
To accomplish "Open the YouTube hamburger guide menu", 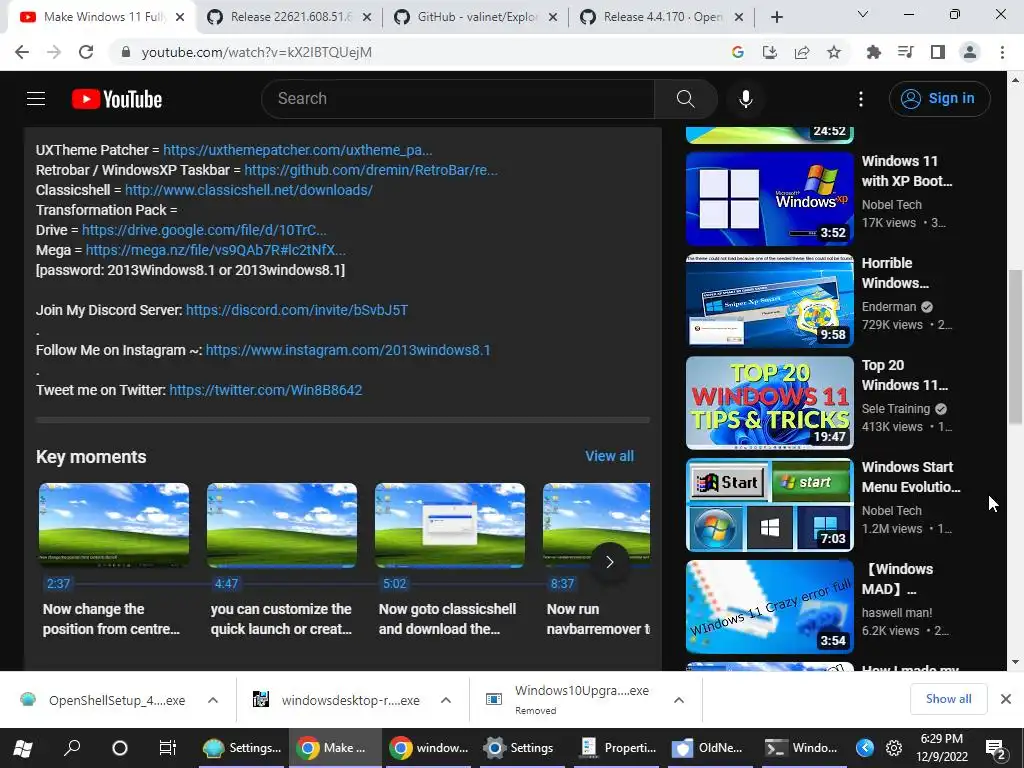I will (x=36, y=99).
